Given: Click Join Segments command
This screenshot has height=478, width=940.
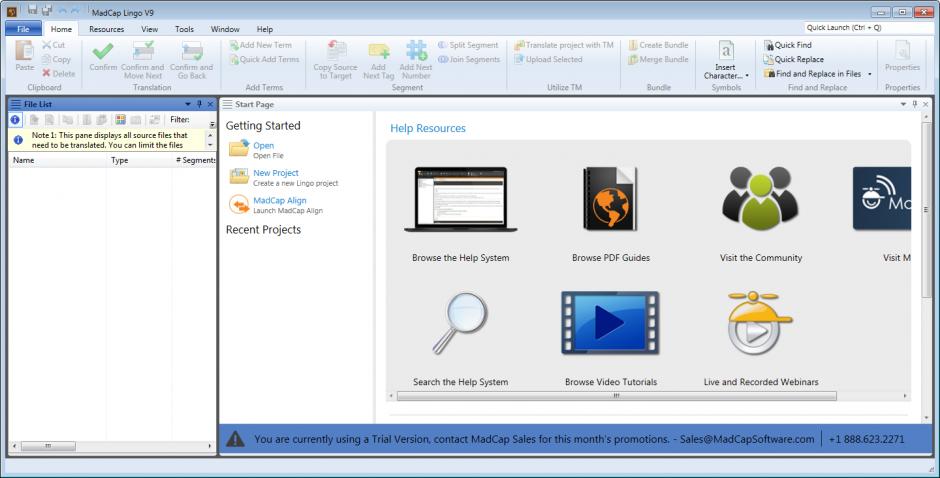Looking at the screenshot, I should point(469,59).
